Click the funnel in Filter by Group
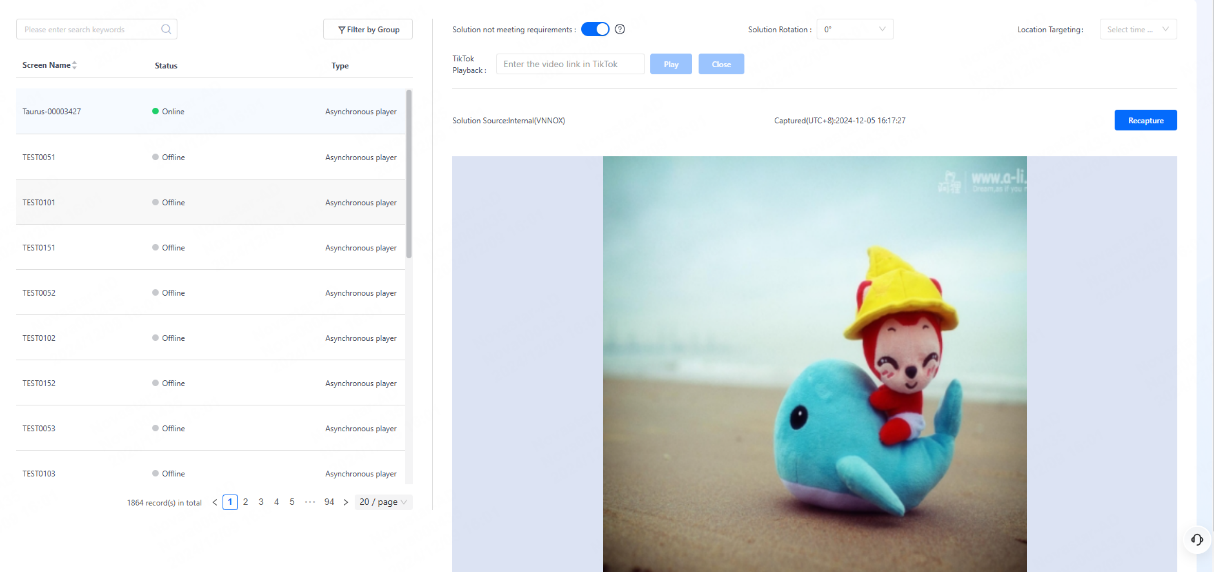The height and width of the screenshot is (572, 1214). tap(342, 30)
